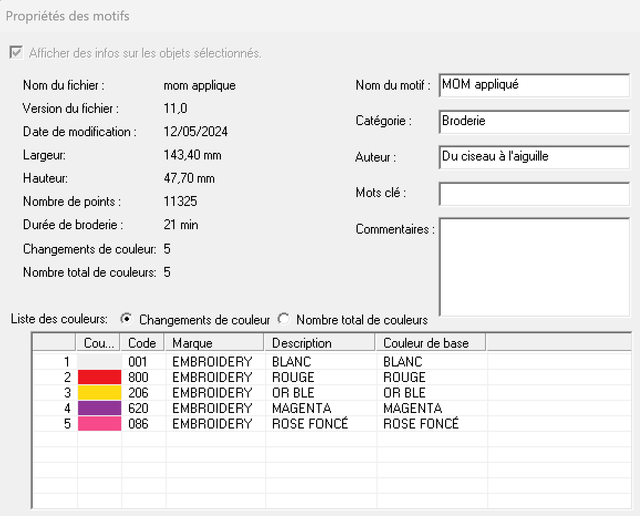Select row 3 with code 206
The width and height of the screenshot is (640, 516).
coord(332,393)
